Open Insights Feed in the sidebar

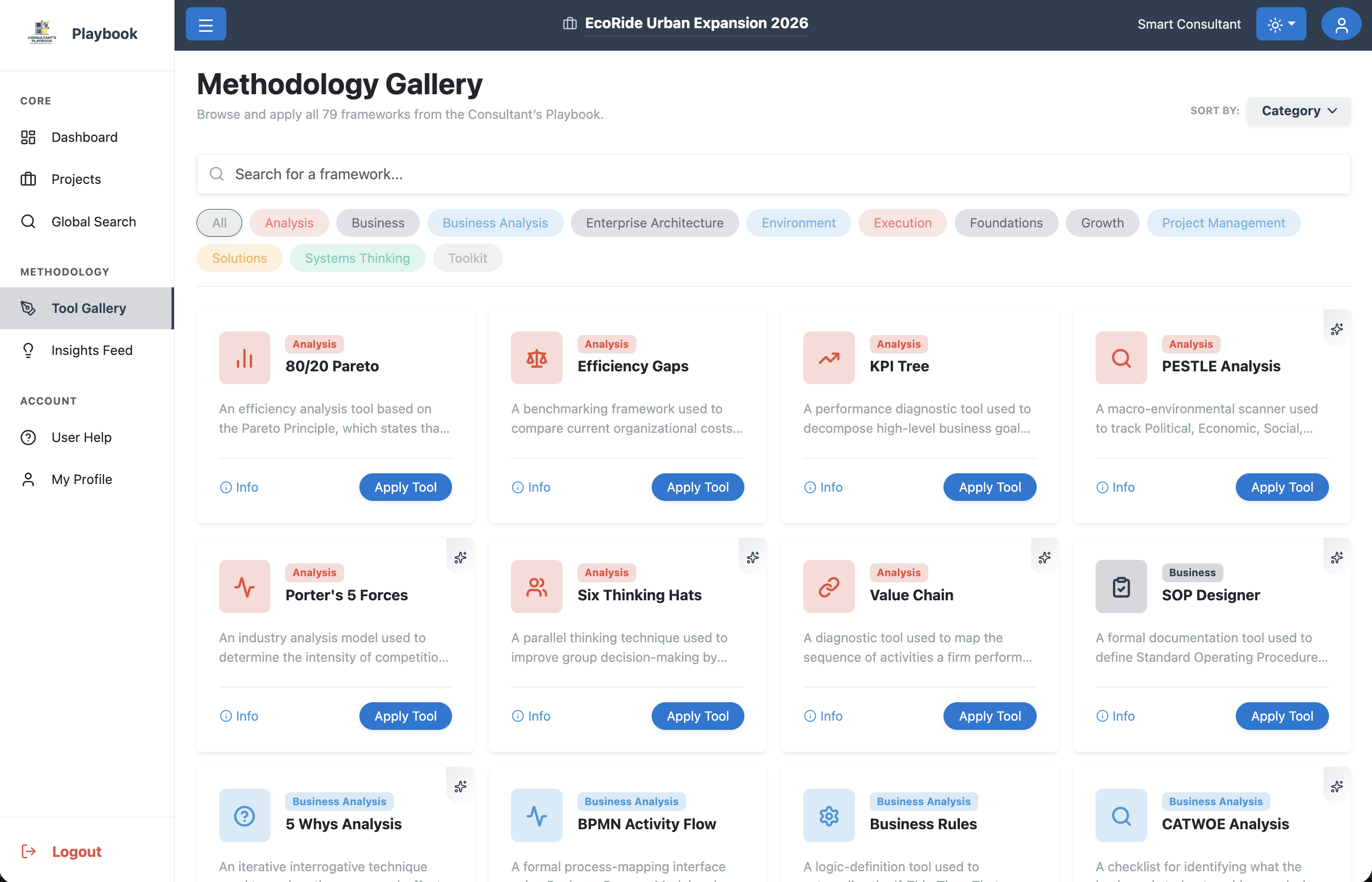[x=92, y=350]
